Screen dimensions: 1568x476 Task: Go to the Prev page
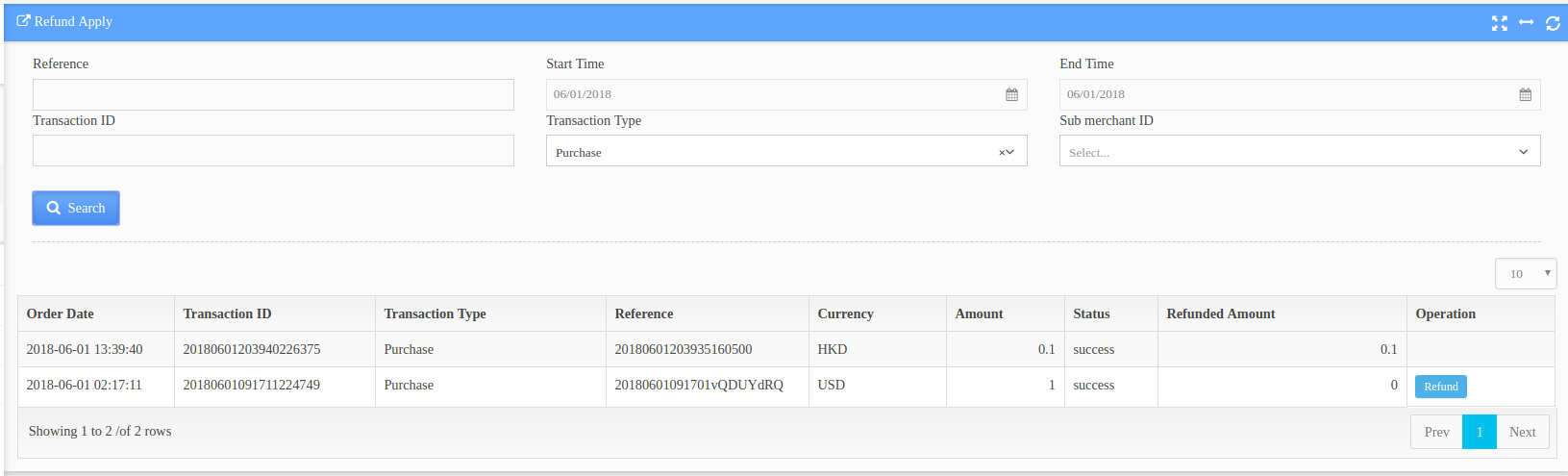tap(1436, 432)
